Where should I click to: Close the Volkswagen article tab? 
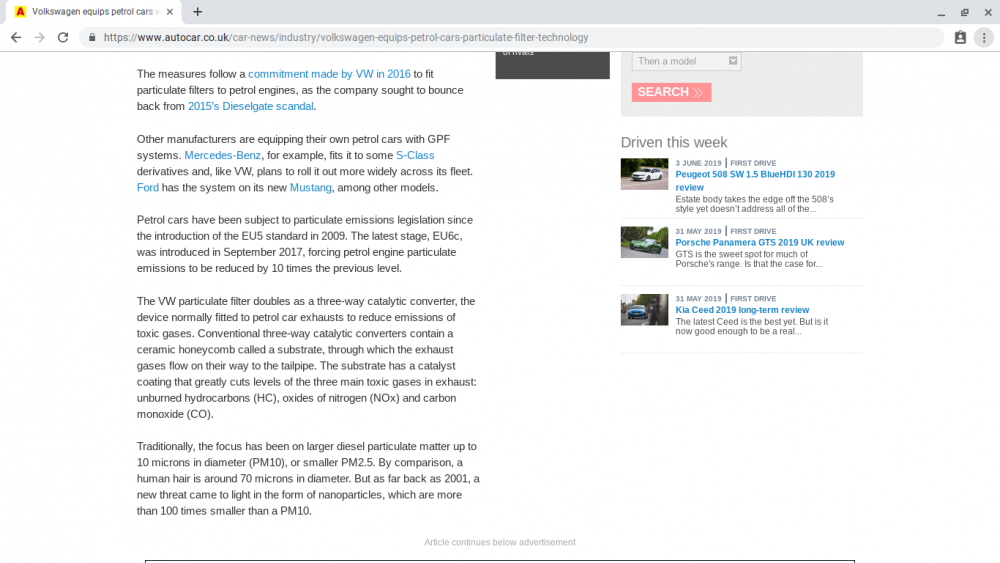170,11
